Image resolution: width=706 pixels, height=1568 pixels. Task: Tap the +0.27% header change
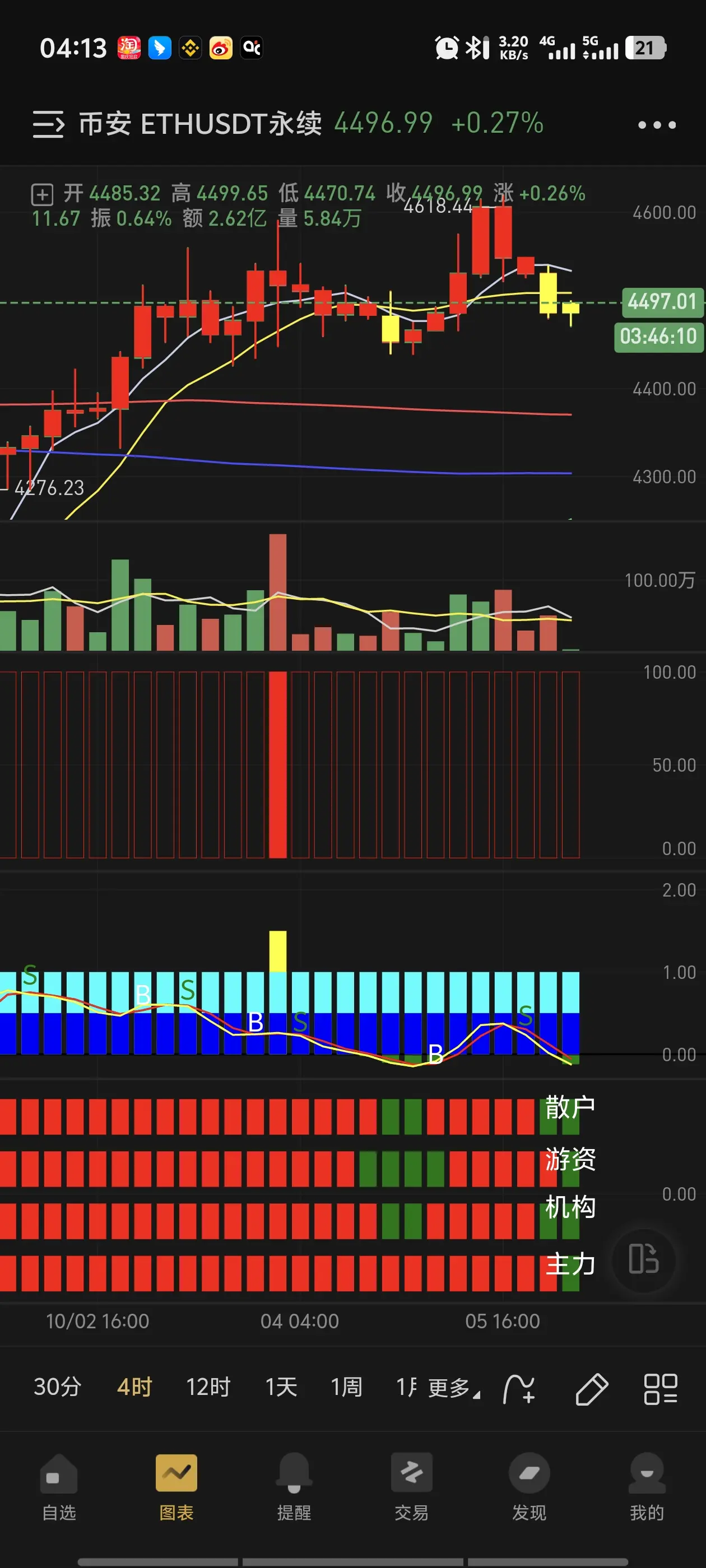497,124
